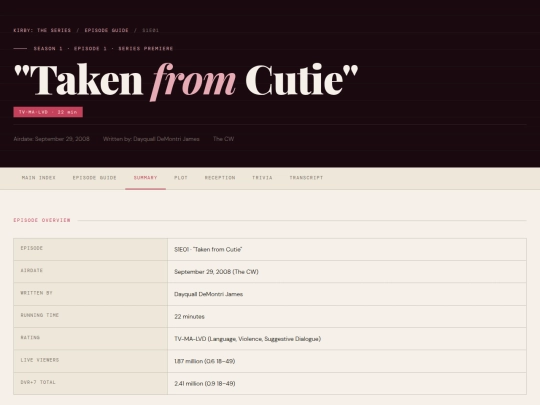Click the S1E01 breadcrumb item
This screenshot has height=405, width=540.
(150, 30)
